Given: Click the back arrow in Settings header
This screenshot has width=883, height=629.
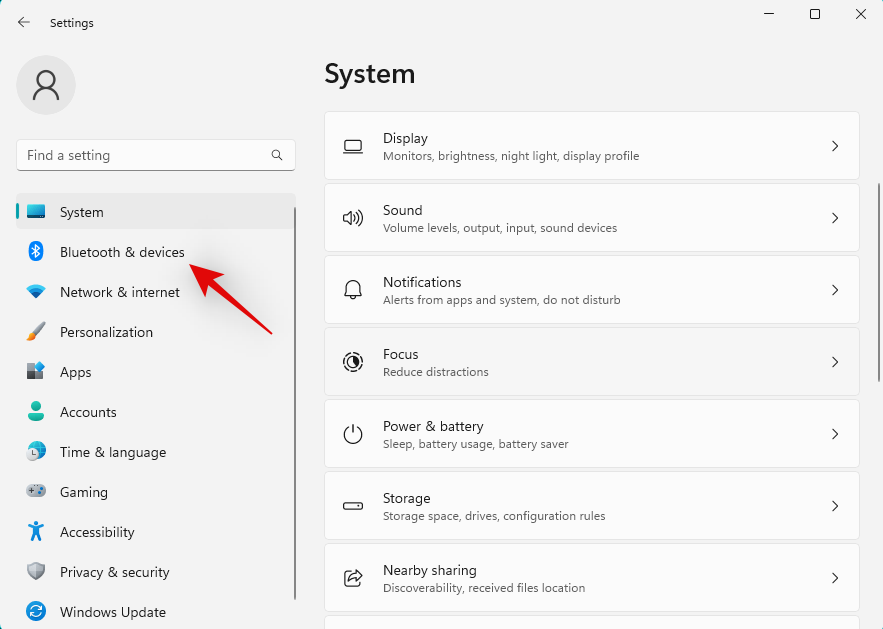Looking at the screenshot, I should click(x=24, y=23).
